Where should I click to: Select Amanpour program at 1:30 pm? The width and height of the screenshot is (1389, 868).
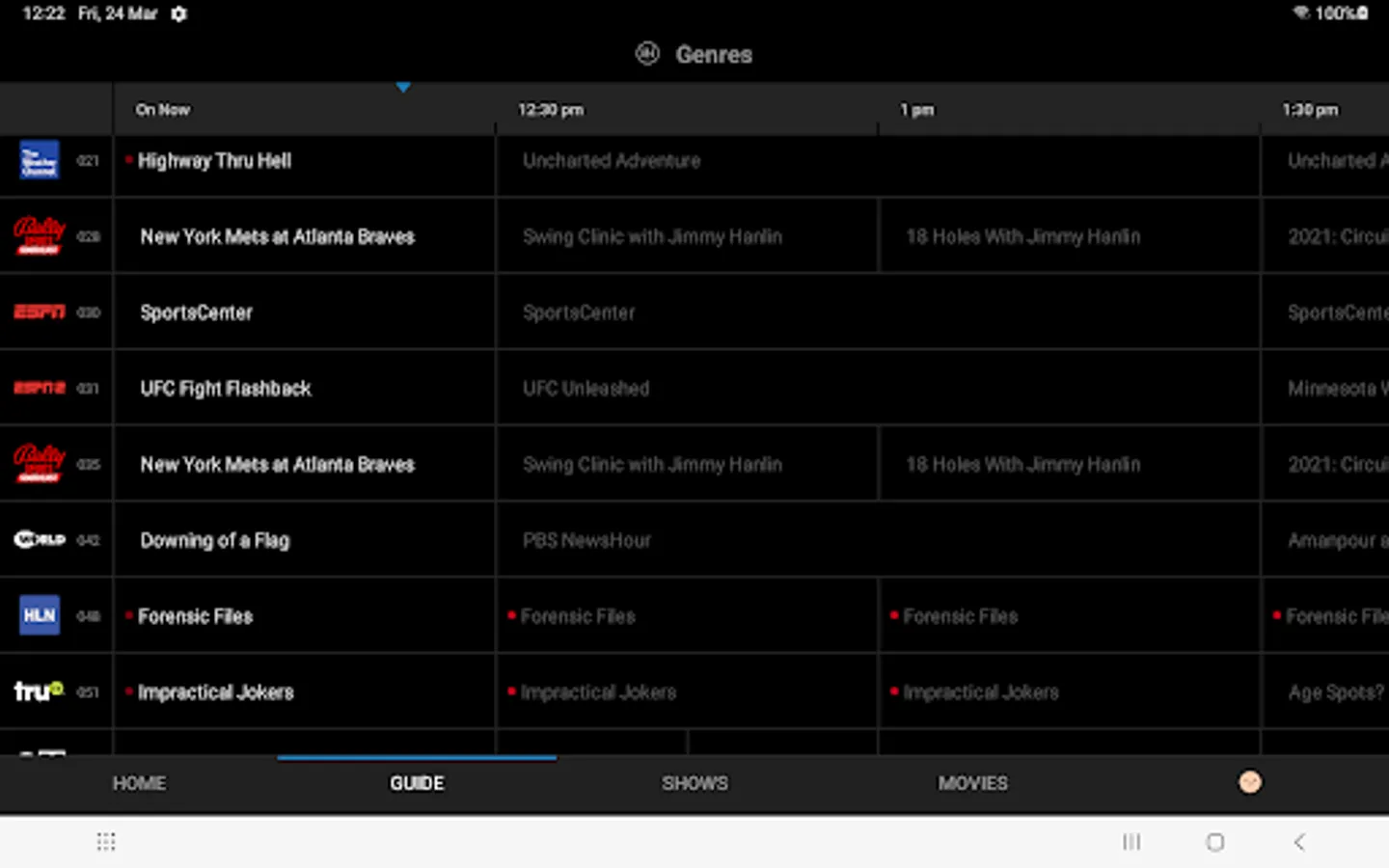click(x=1325, y=540)
